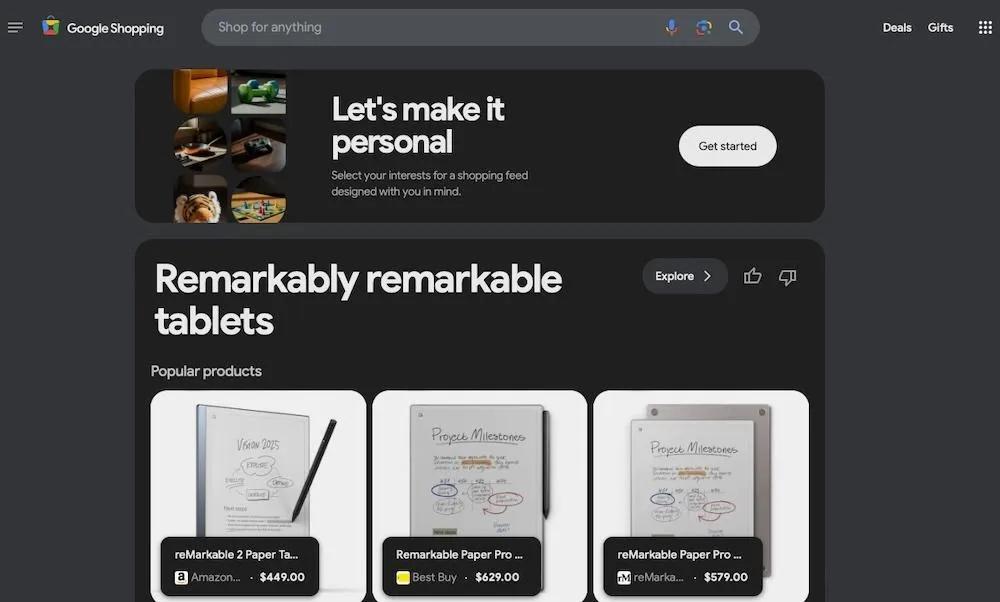Click the Get started button
The image size is (1000, 602).
point(727,146)
